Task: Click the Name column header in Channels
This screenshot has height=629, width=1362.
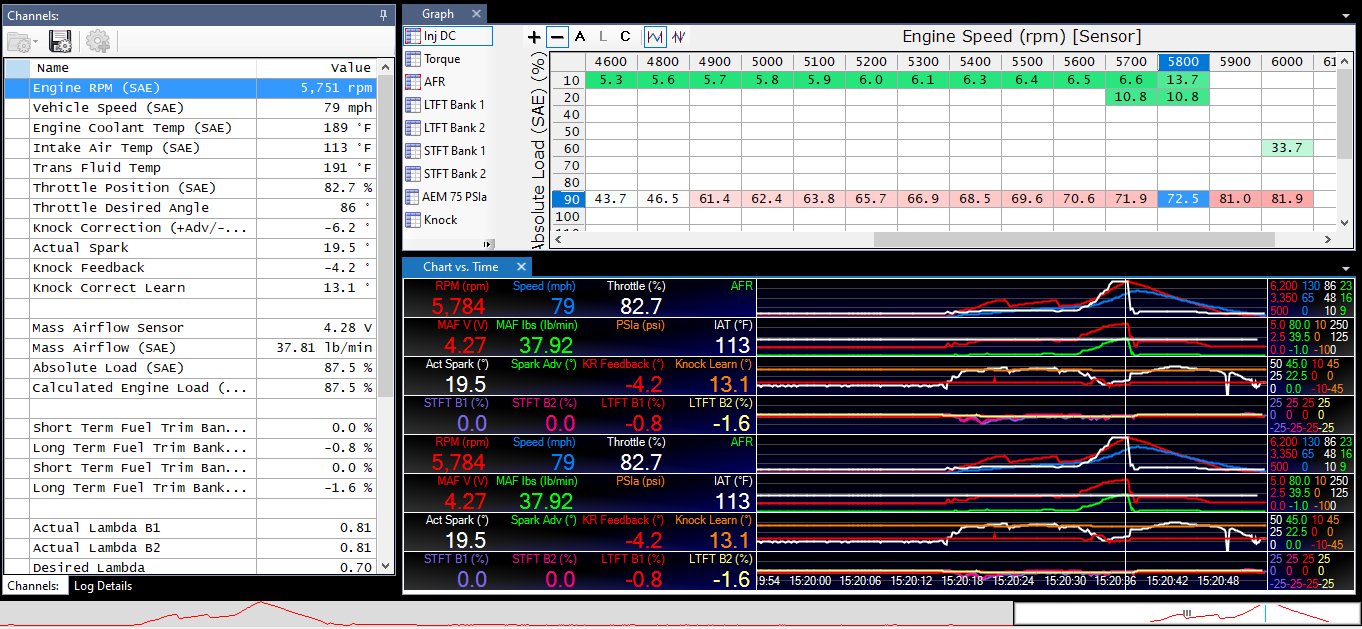Action: point(143,68)
